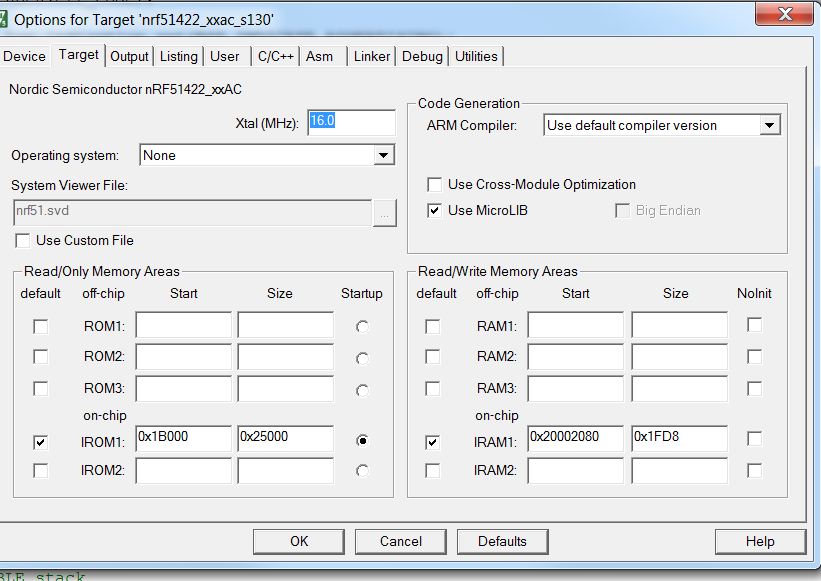Enable Use Cross-Module Optimization
821x581 pixels.
pyautogui.click(x=435, y=185)
